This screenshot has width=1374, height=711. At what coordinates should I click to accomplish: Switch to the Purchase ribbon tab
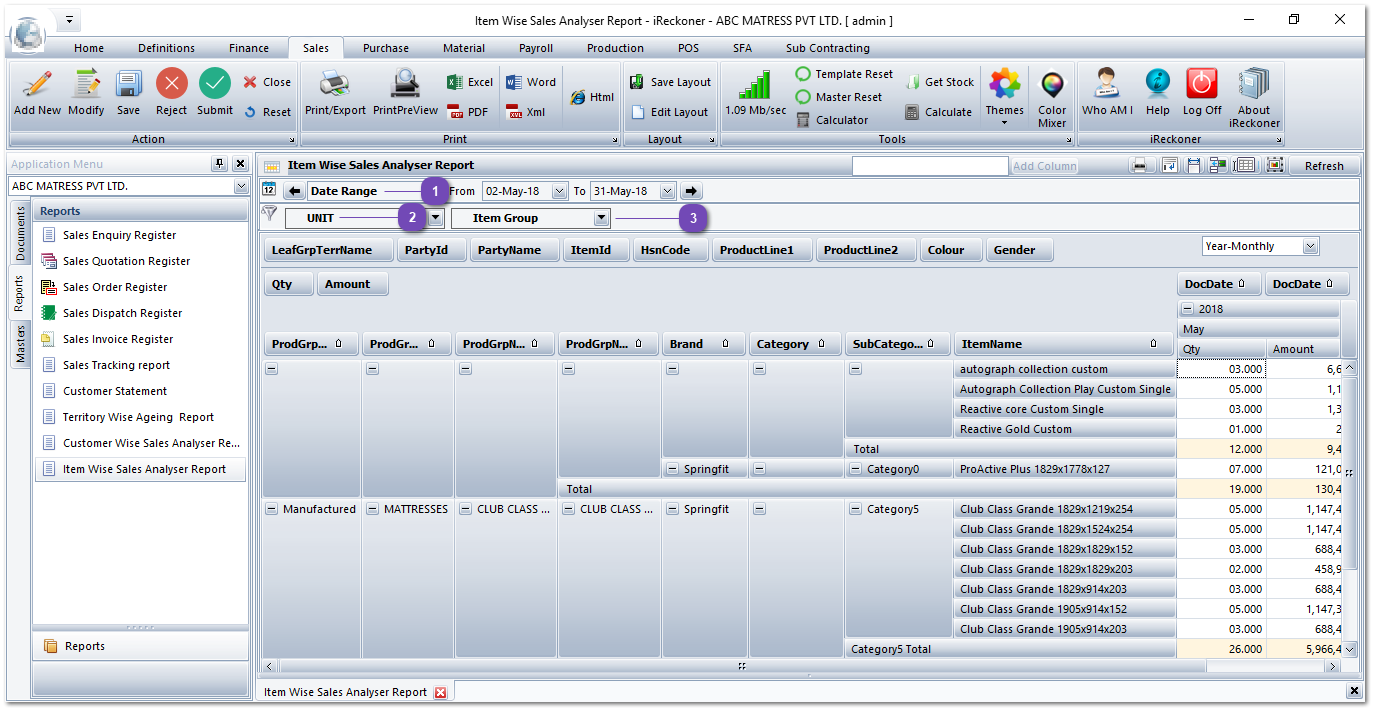[x=385, y=47]
